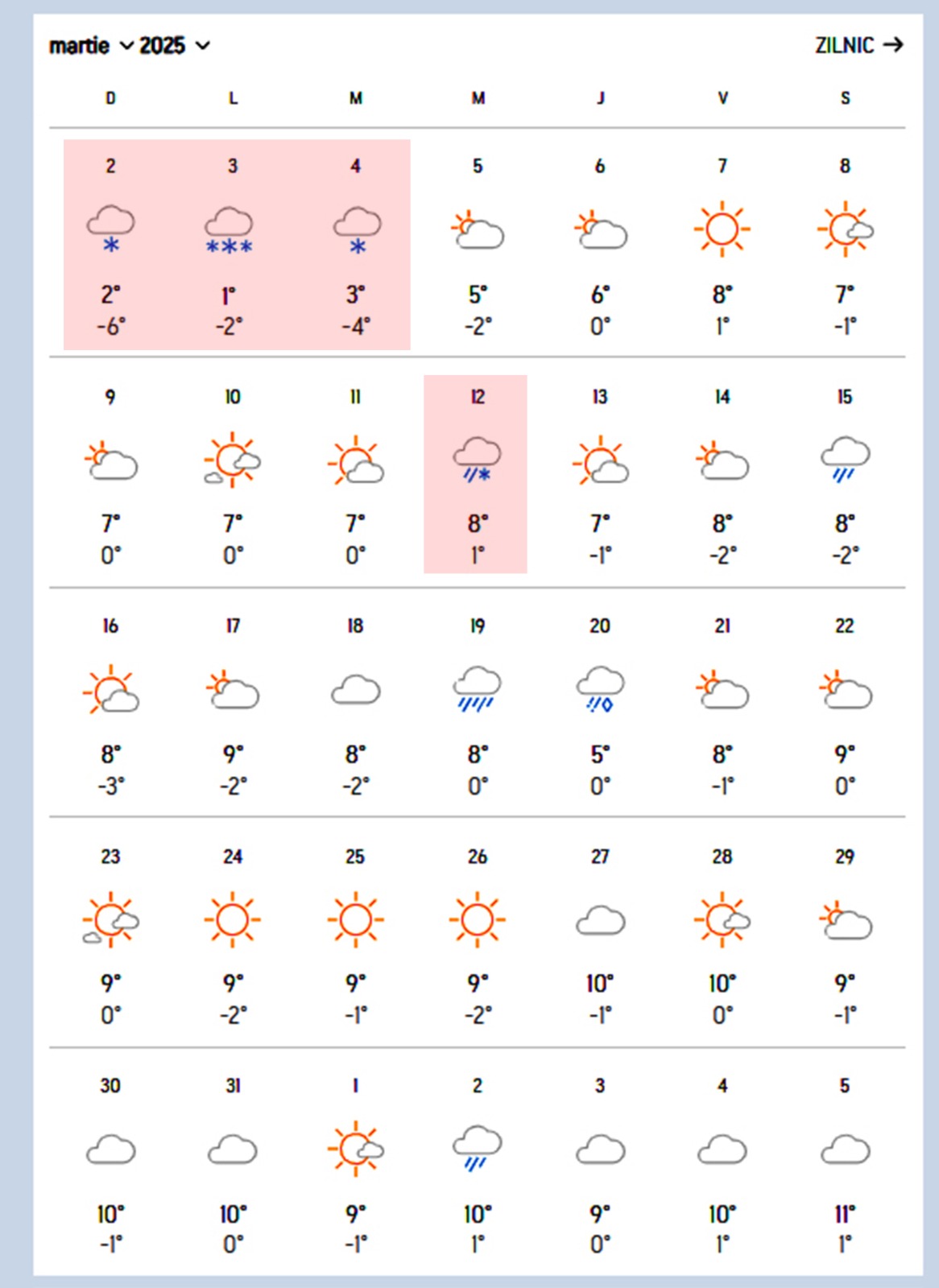Click the sleet icon on March 12
The width and height of the screenshot is (939, 1288).
coord(477,460)
